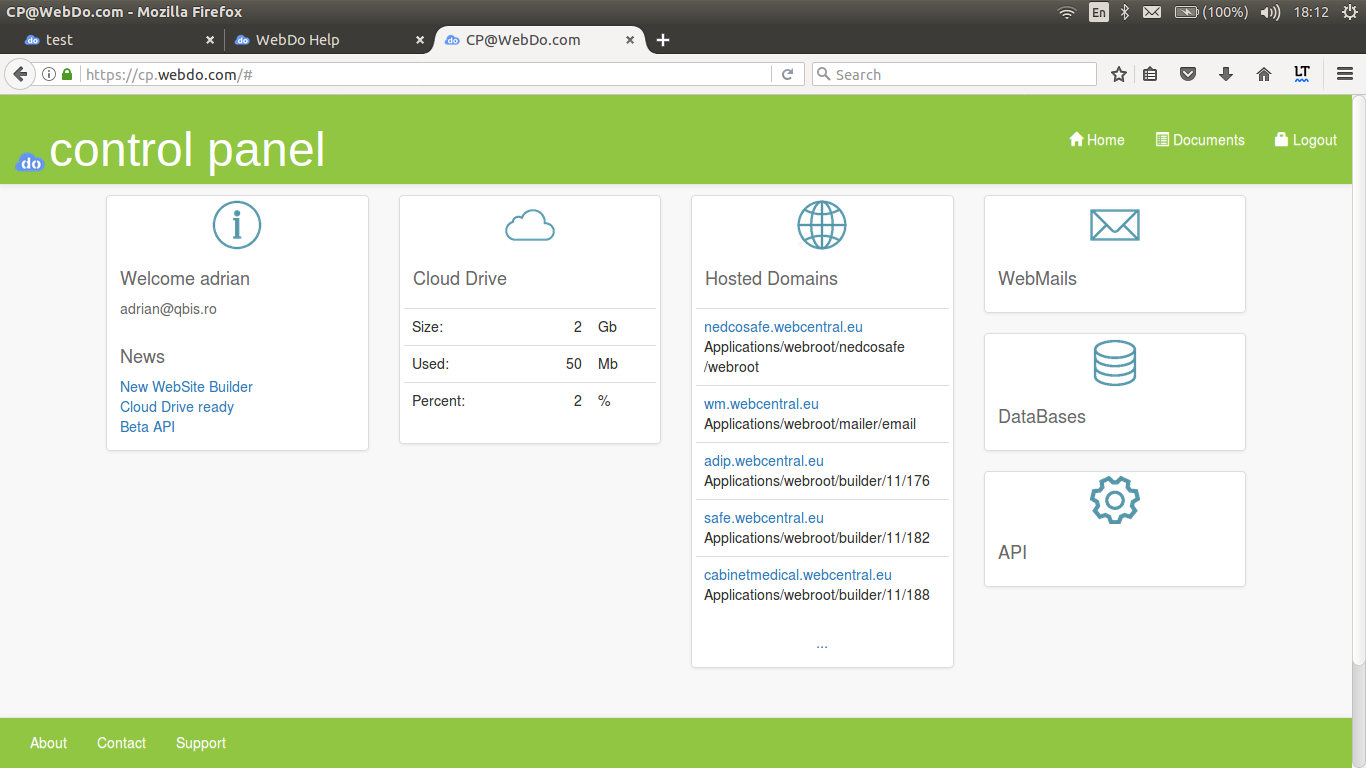Close the WebDo Help tab
The height and width of the screenshot is (768, 1366).
coord(420,40)
